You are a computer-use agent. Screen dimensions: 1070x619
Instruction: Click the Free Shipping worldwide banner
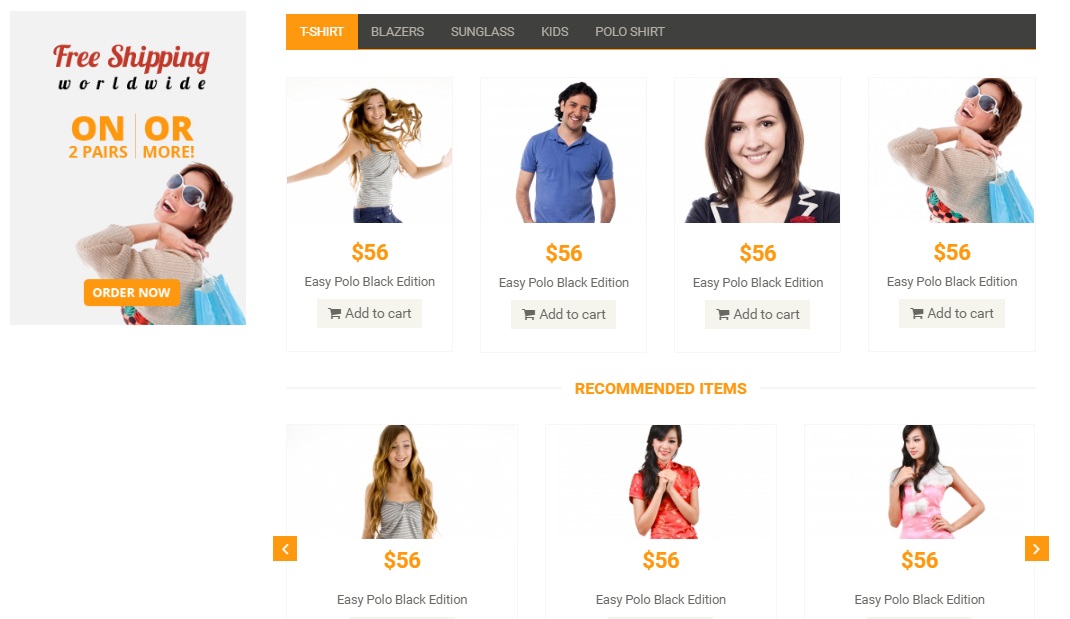coord(128,168)
